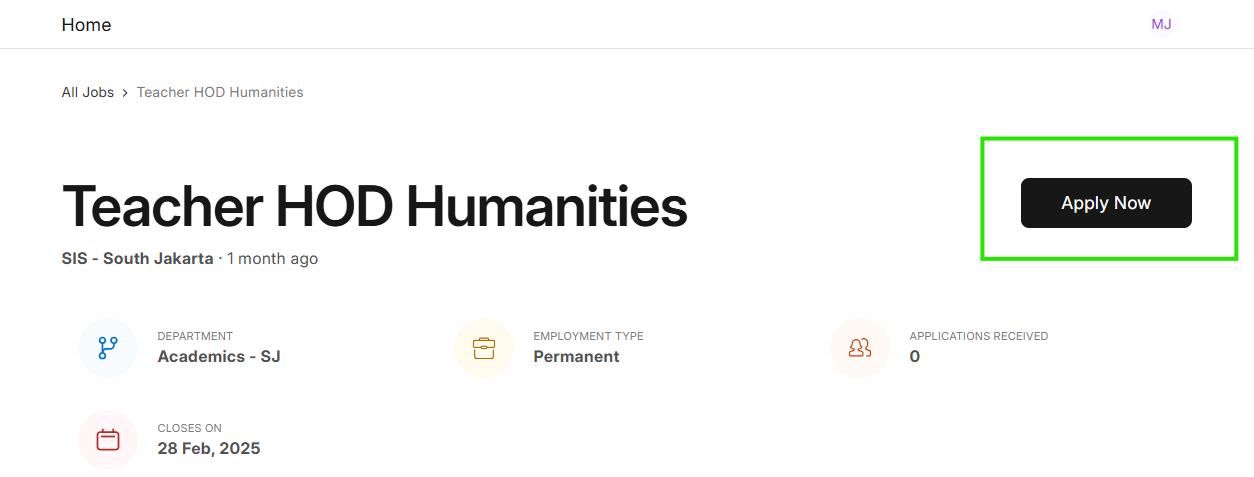The image size is (1254, 477).
Task: Click the Closes On calendar icon
Action: (108, 440)
